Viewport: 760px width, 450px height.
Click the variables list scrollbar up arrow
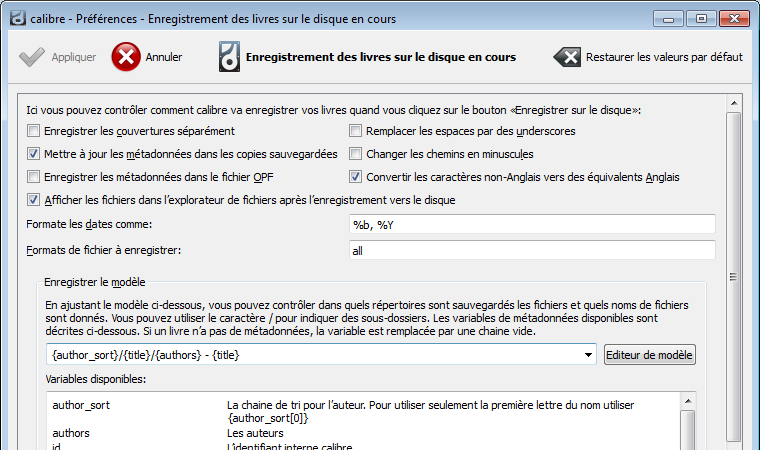coord(688,401)
